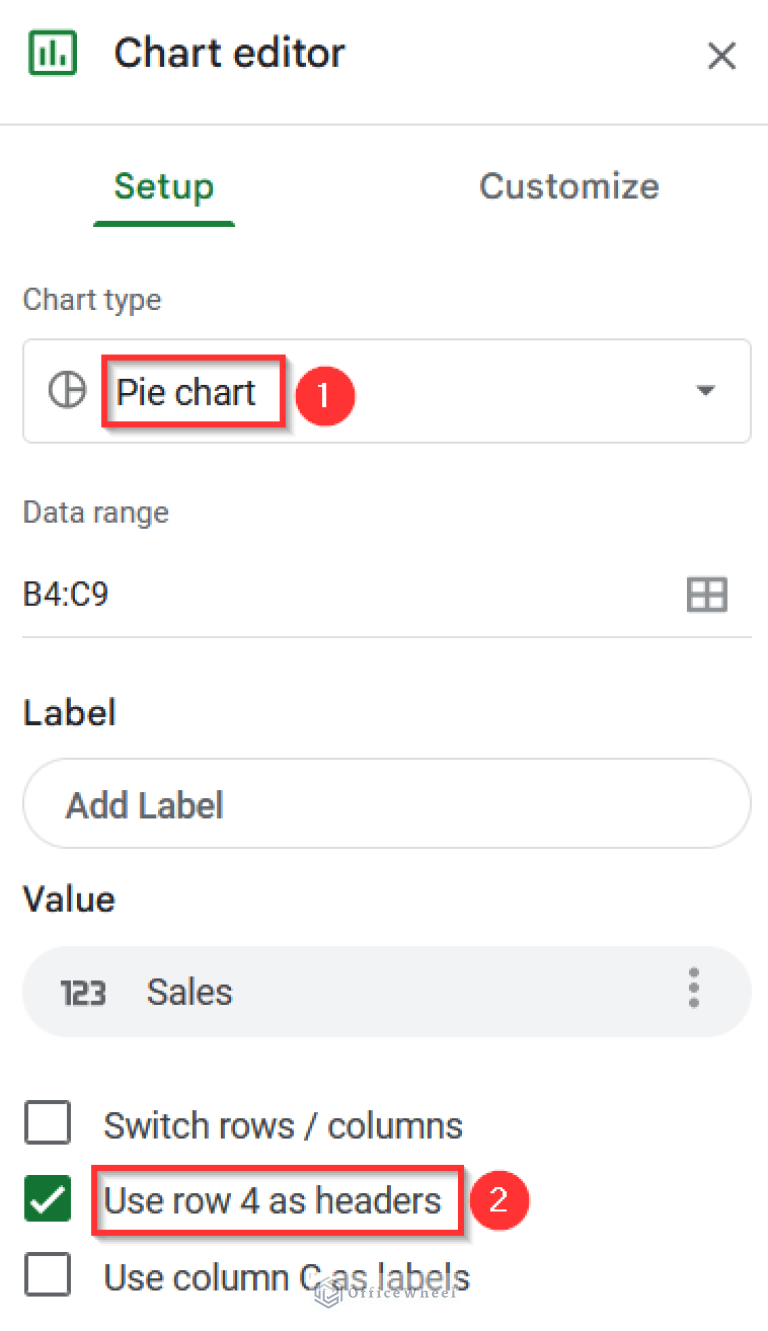Uncheck Use row 4 as headers
768x1331 pixels.
pos(45,1198)
